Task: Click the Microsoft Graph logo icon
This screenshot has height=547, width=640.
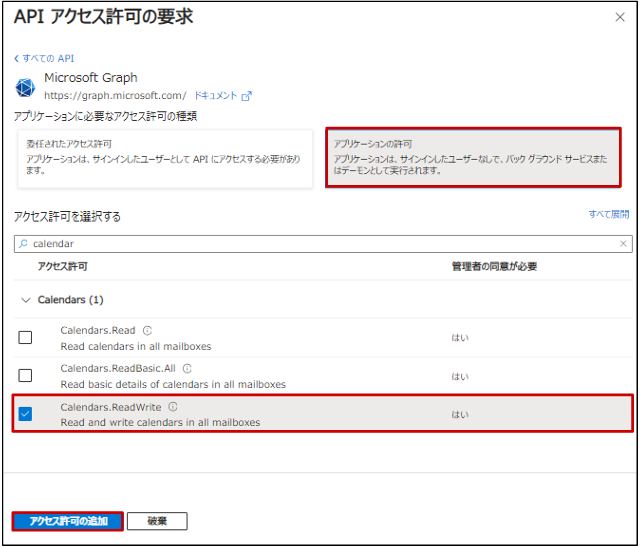Action: [x=25, y=87]
